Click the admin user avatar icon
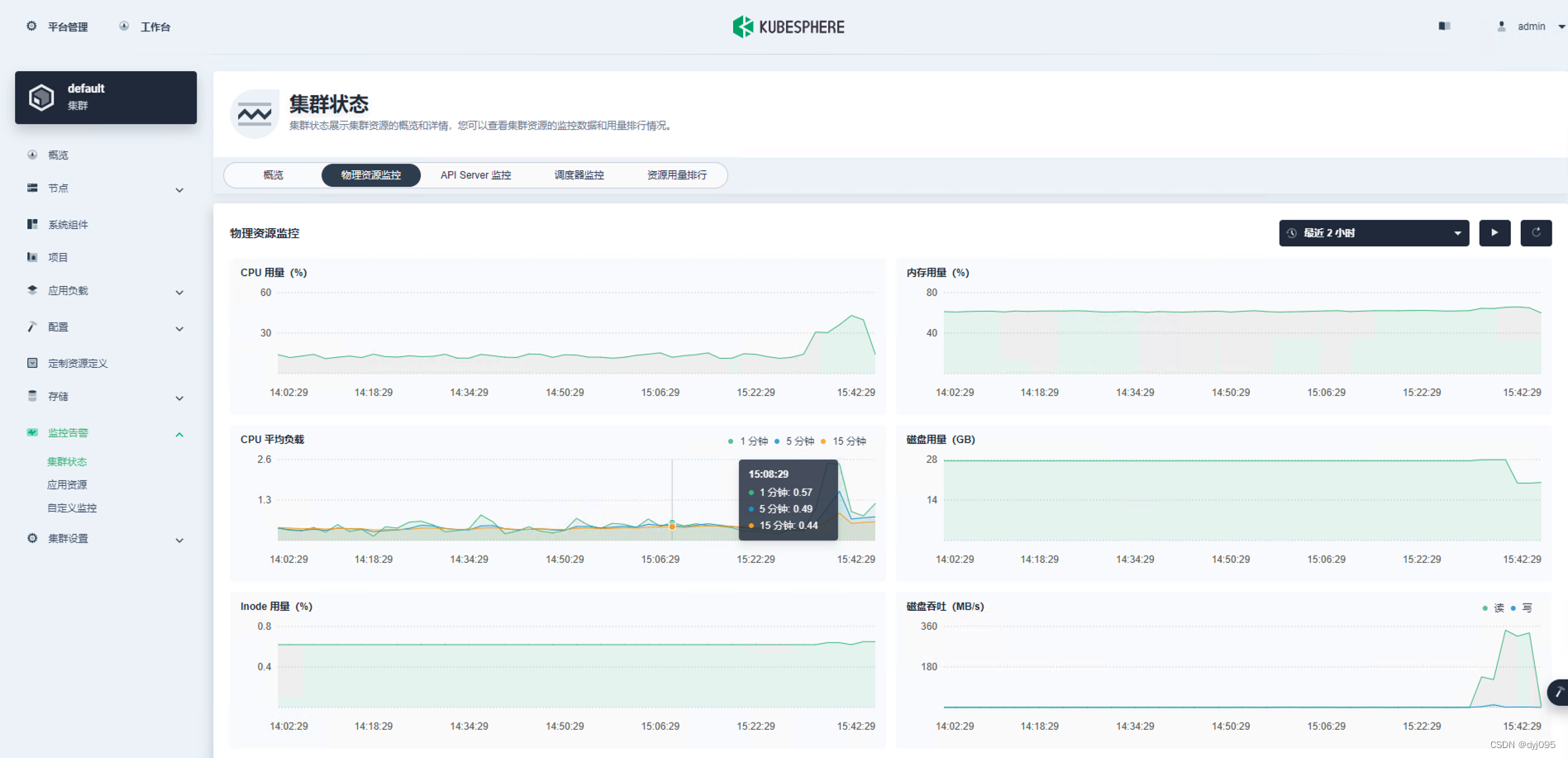 [1501, 26]
